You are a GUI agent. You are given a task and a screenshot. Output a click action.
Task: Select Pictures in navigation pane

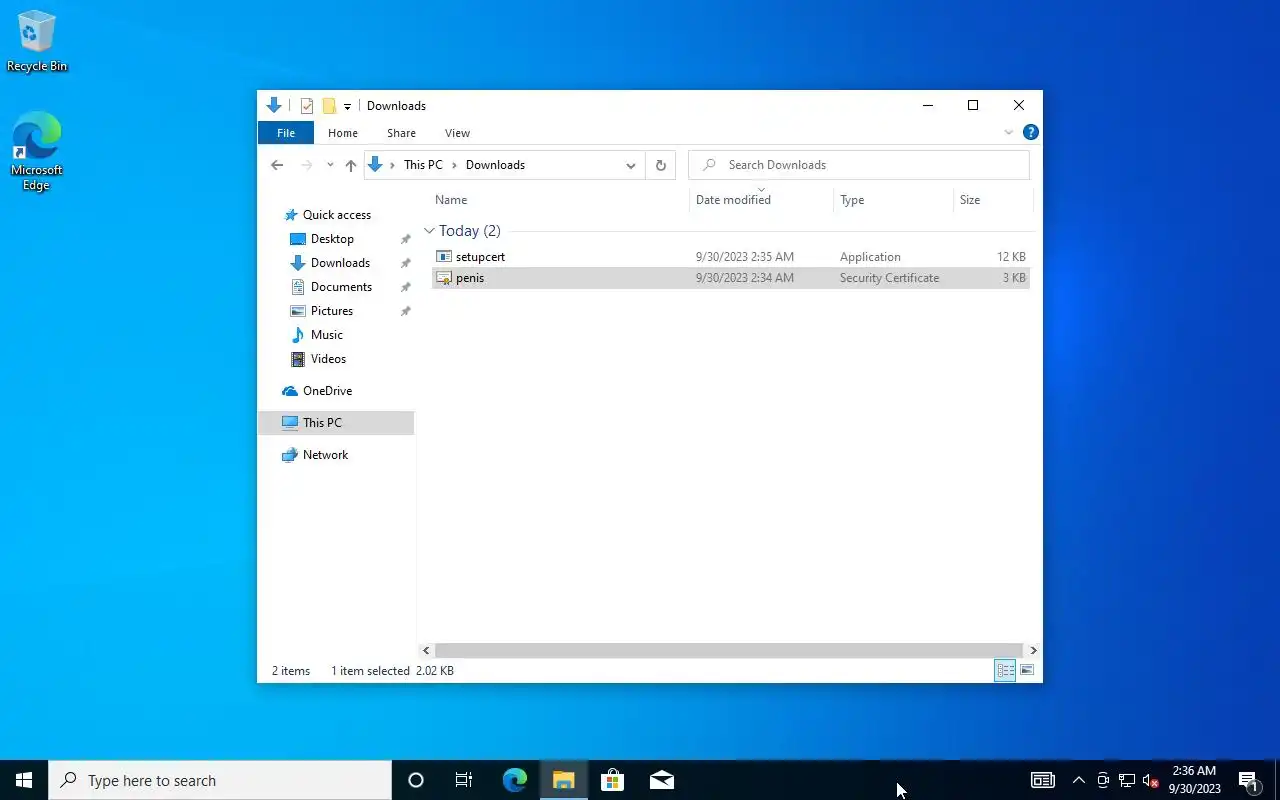tap(332, 311)
